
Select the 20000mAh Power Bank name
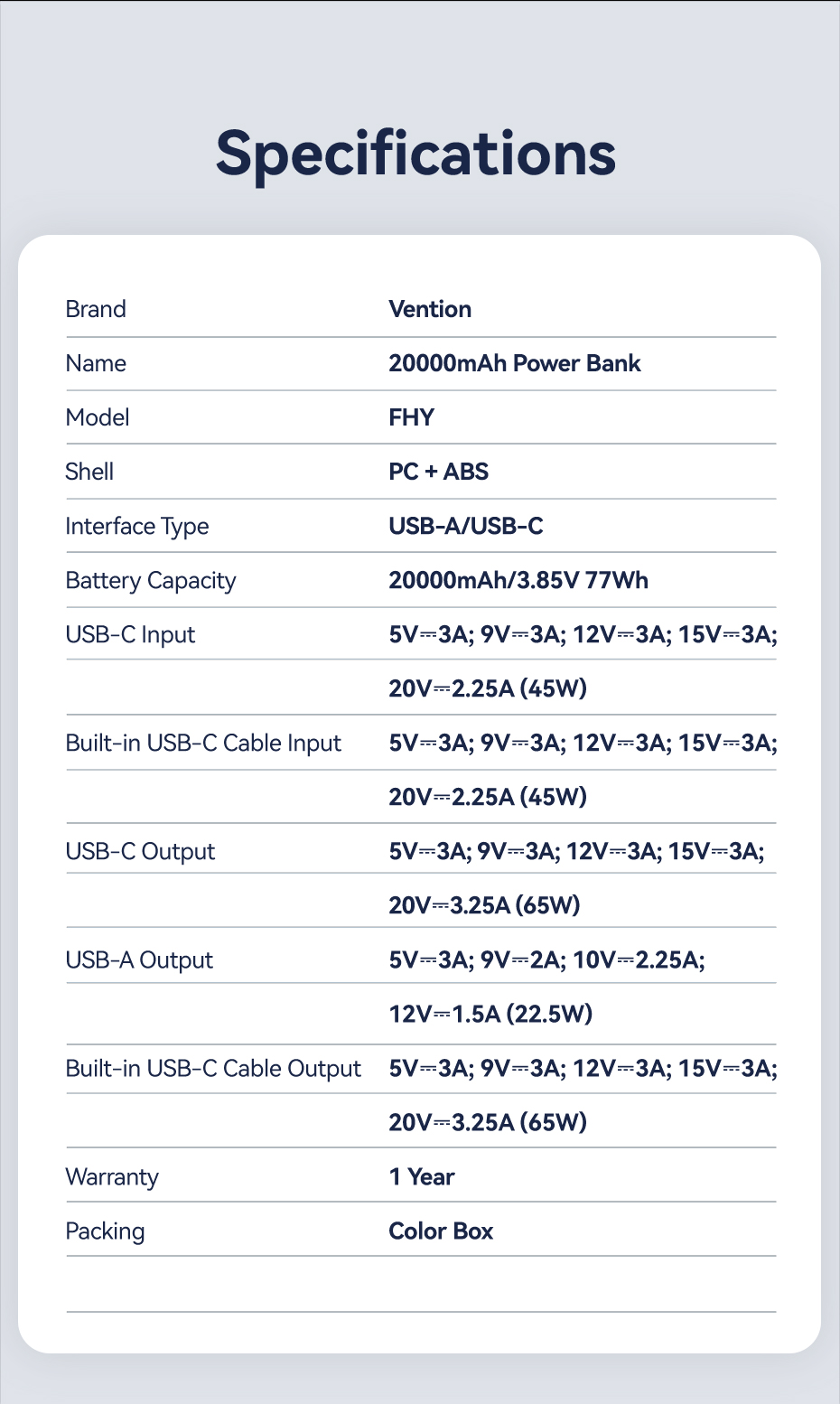pos(514,363)
